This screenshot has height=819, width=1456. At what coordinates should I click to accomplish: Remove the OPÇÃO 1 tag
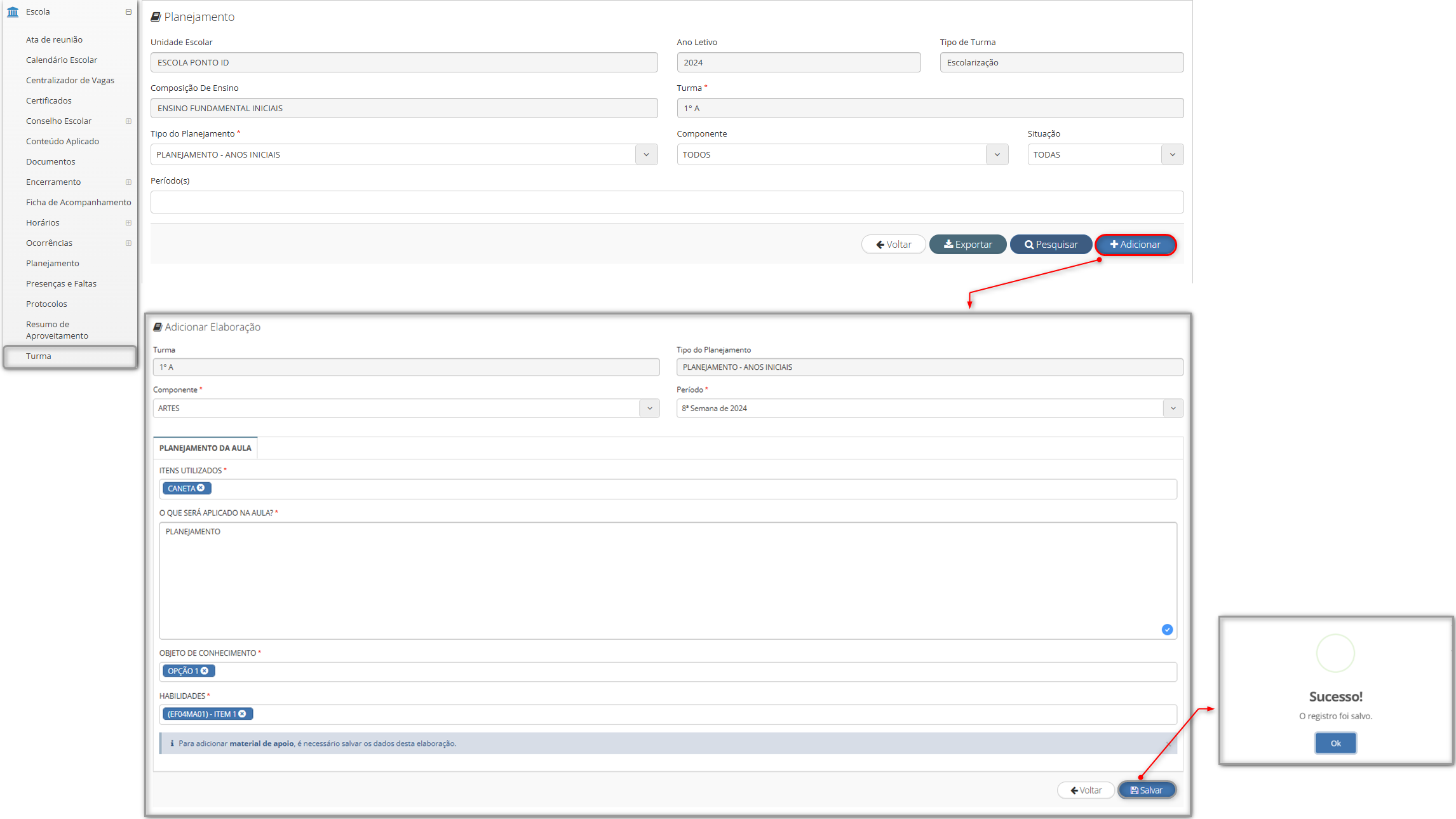click(x=205, y=671)
